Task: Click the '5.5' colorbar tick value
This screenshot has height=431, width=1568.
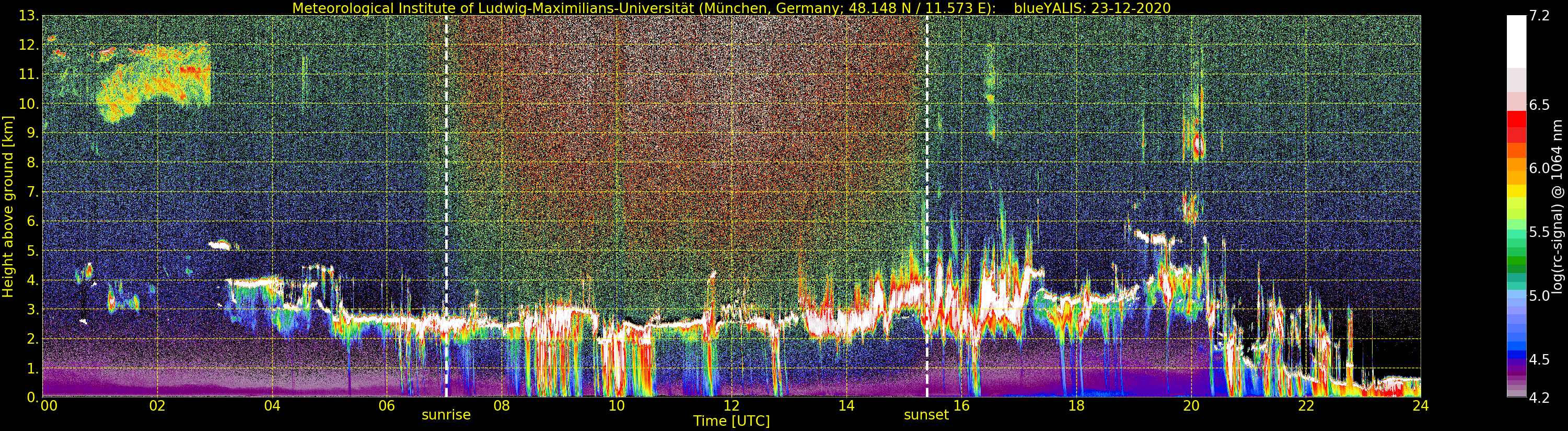Action: [1540, 232]
